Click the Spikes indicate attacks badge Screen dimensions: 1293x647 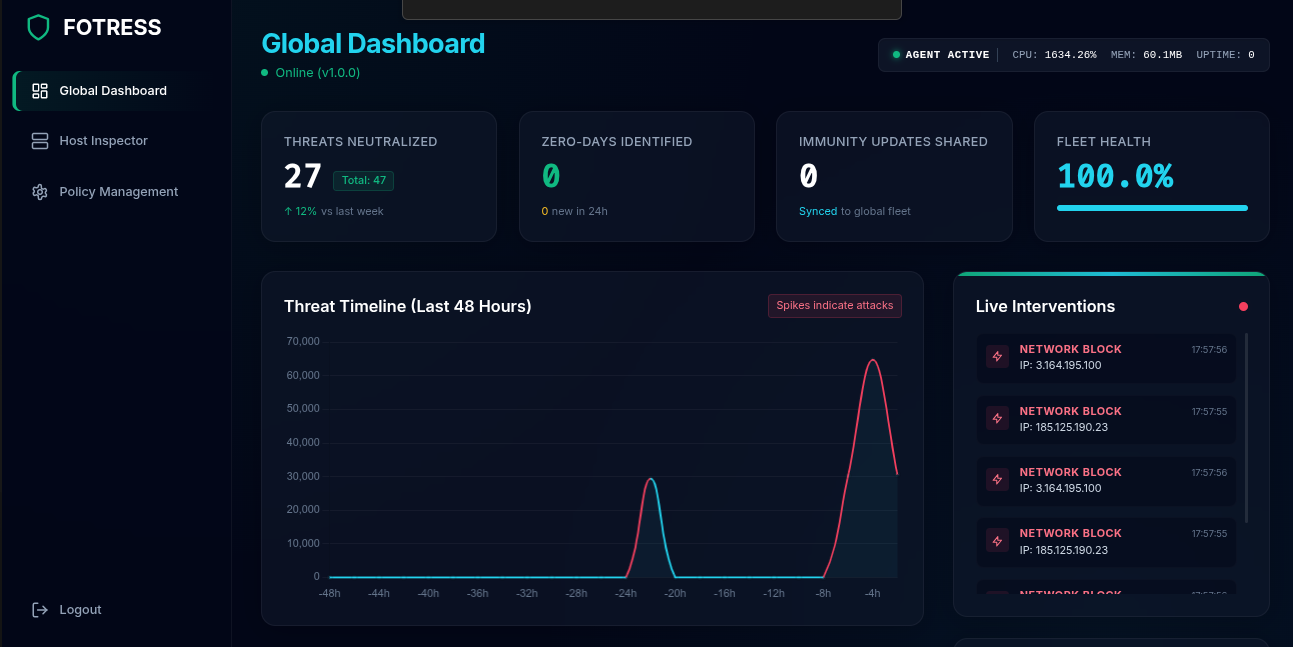coord(835,306)
